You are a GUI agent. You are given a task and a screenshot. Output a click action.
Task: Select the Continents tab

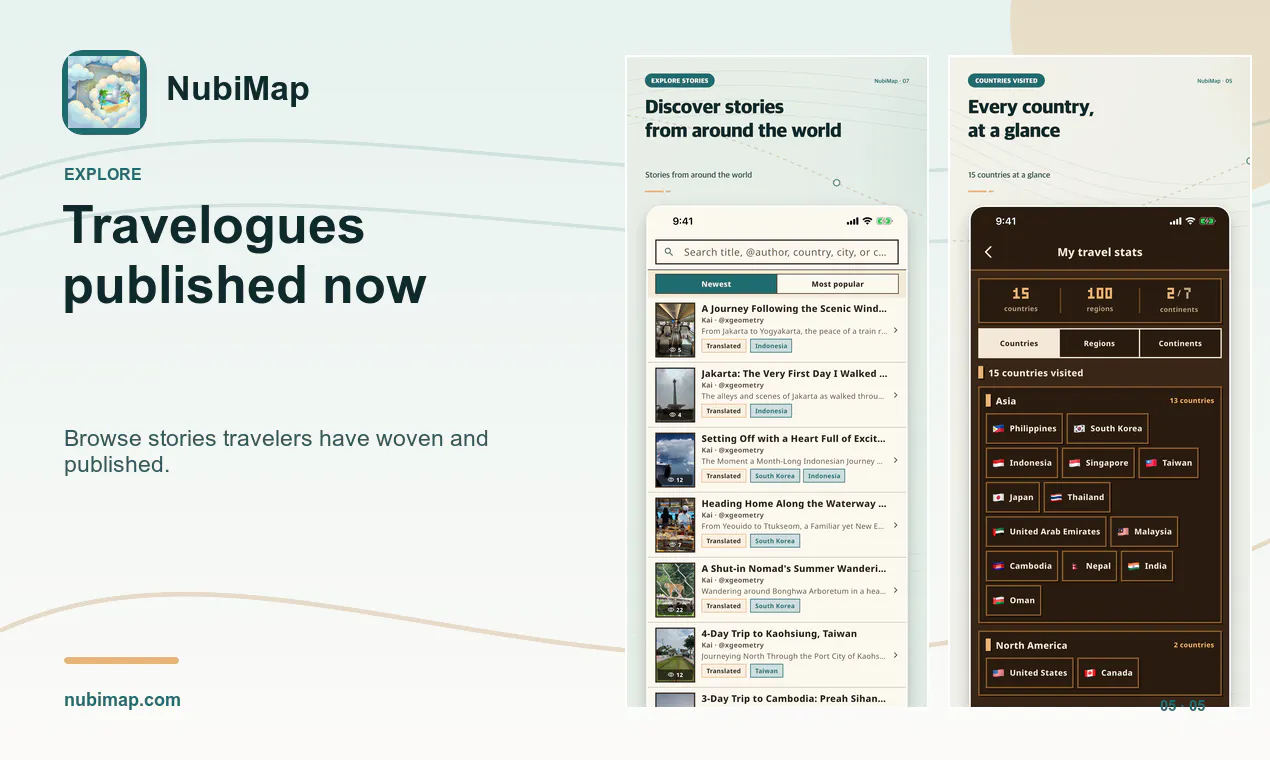pyautogui.click(x=1180, y=343)
